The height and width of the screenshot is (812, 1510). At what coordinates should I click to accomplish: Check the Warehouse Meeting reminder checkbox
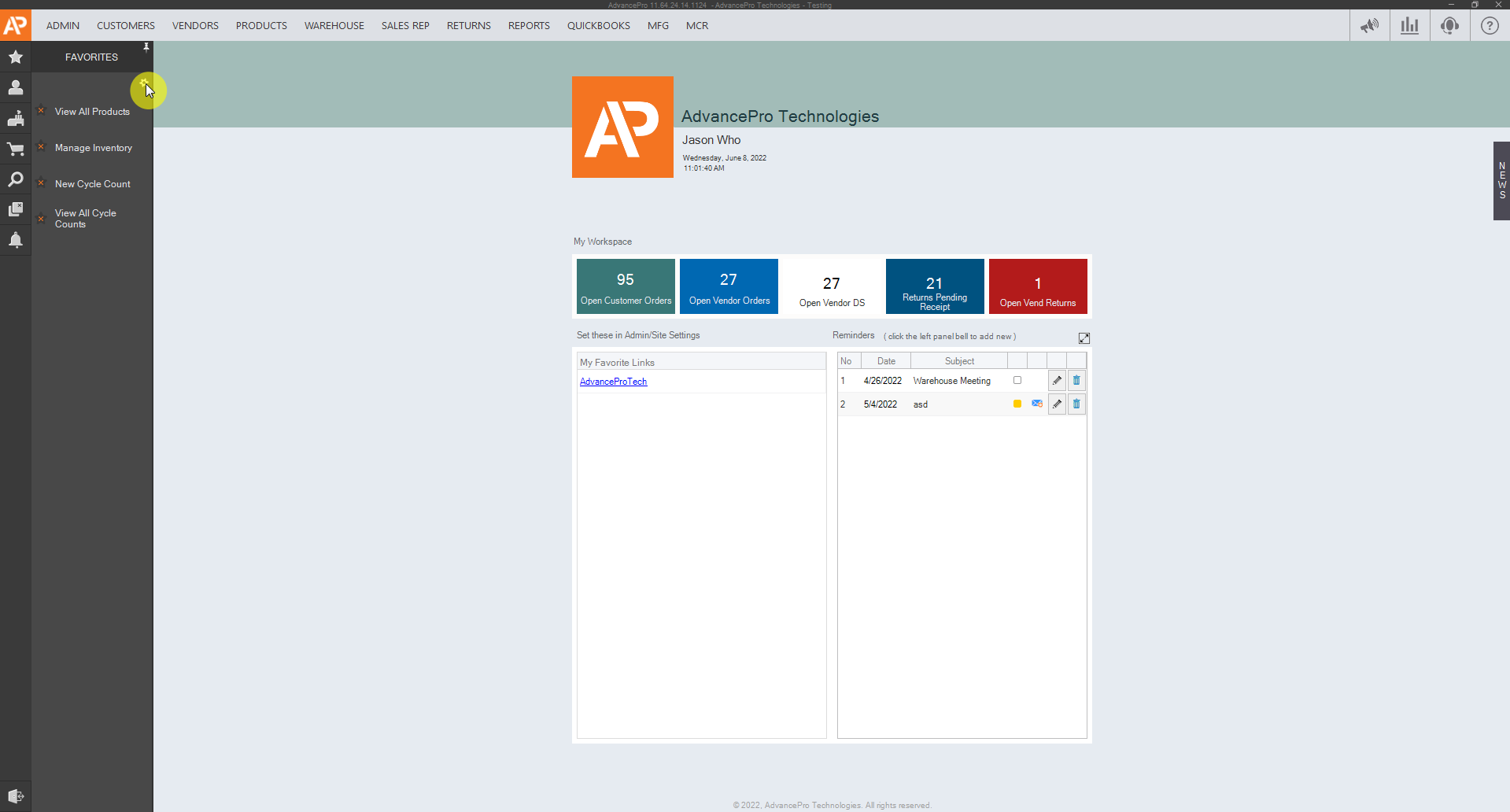[x=1017, y=381]
